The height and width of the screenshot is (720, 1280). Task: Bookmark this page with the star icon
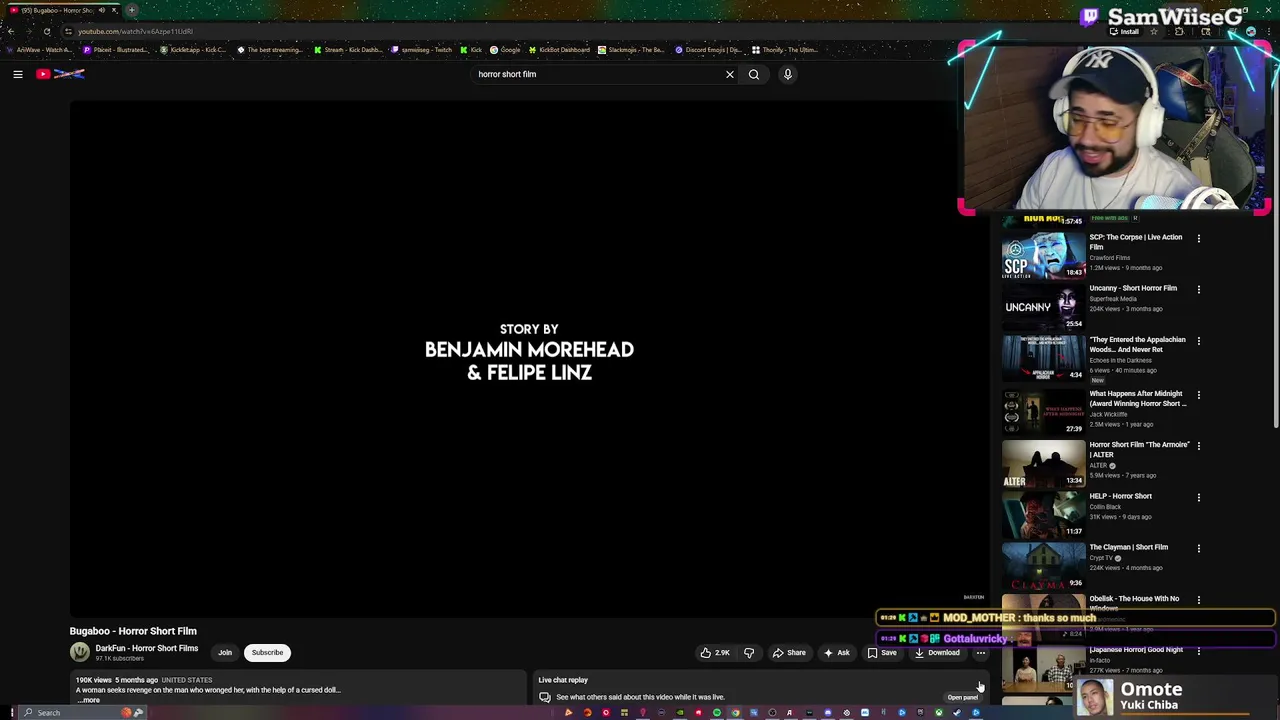tap(1153, 31)
